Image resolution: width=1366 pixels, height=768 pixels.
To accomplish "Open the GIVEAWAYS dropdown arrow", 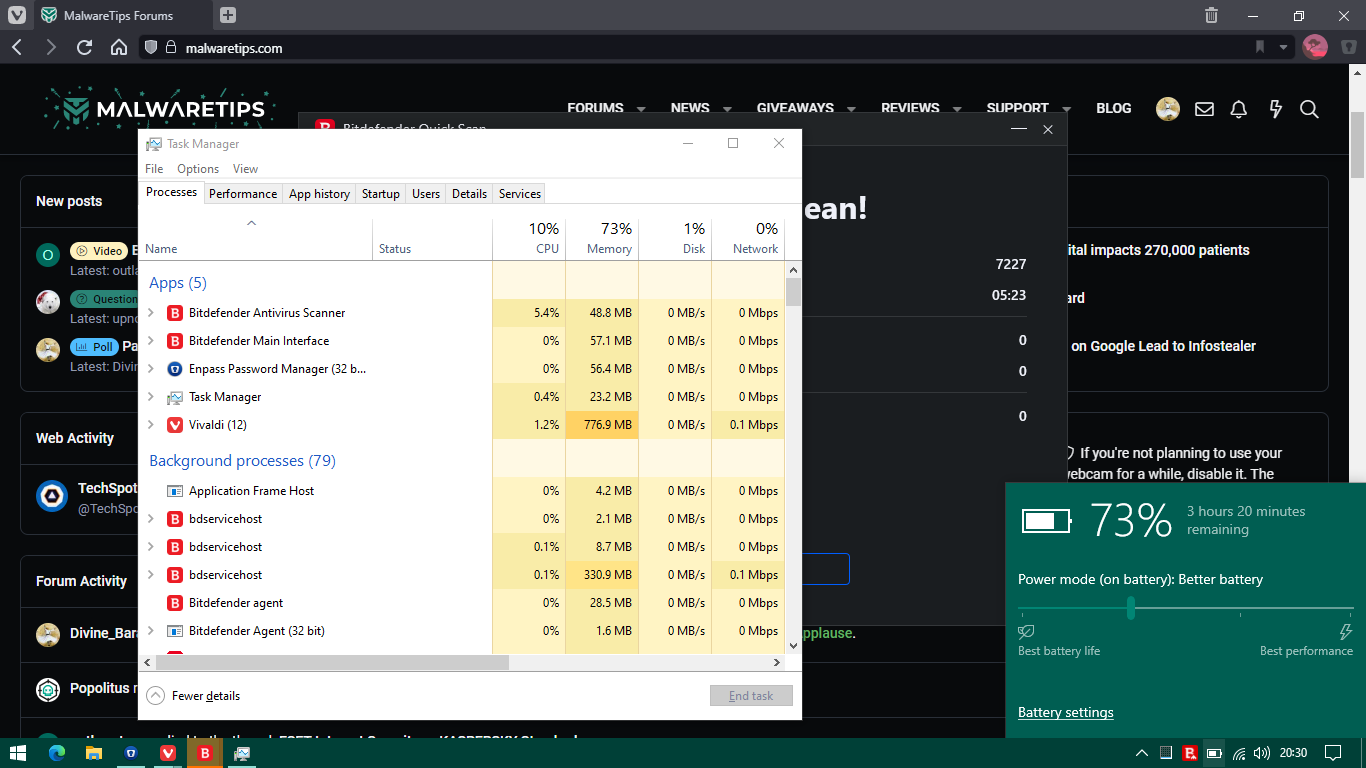I will pyautogui.click(x=851, y=109).
